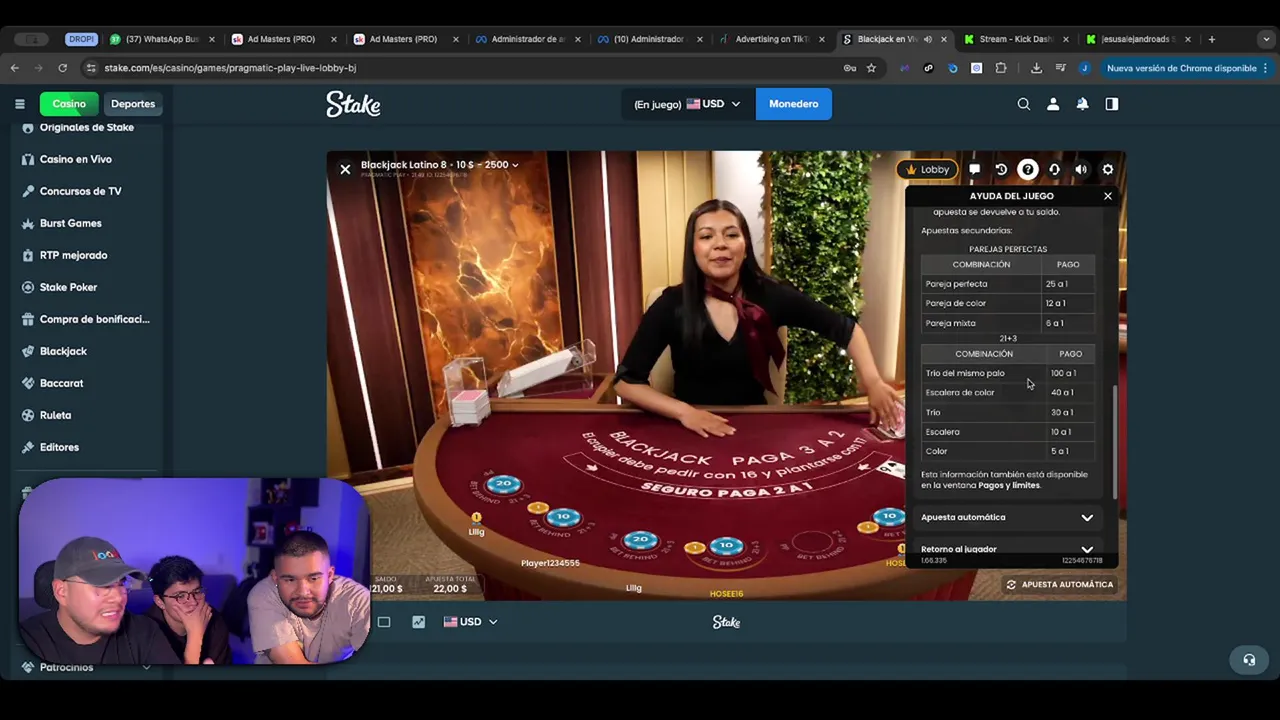Open the in-game support headset icon

pyautogui.click(x=1054, y=169)
